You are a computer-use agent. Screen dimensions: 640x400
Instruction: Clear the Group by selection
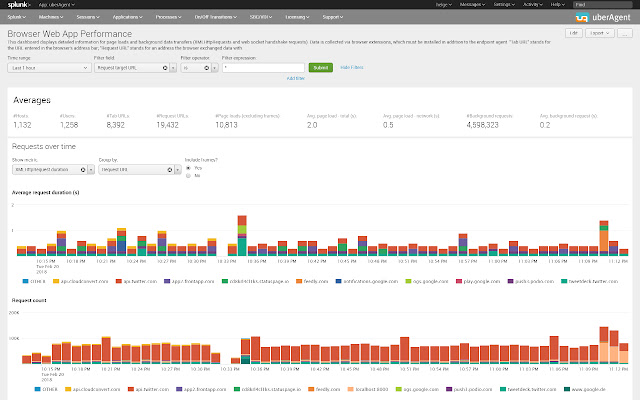(x=170, y=169)
